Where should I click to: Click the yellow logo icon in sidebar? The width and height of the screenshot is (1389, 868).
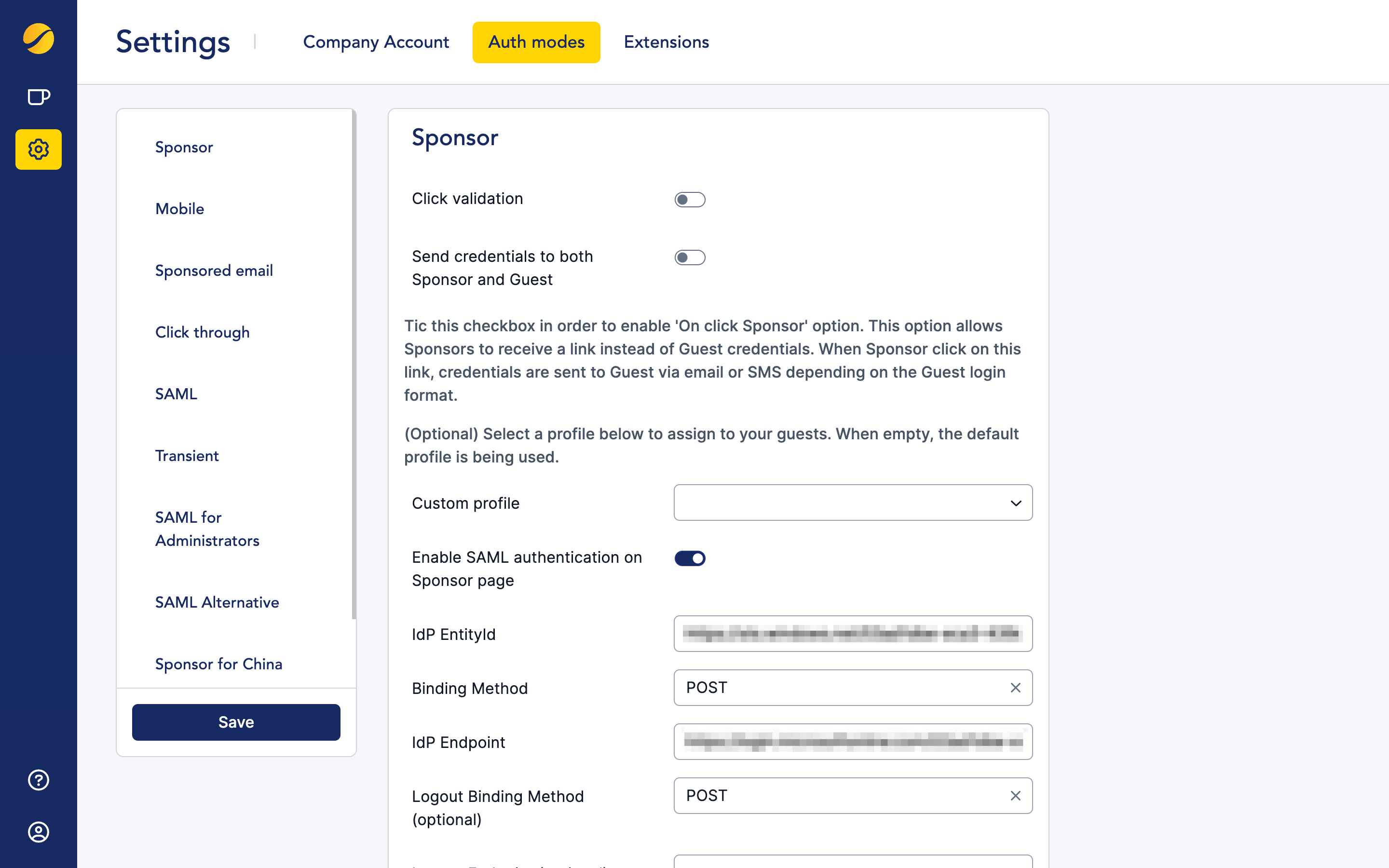[39, 39]
